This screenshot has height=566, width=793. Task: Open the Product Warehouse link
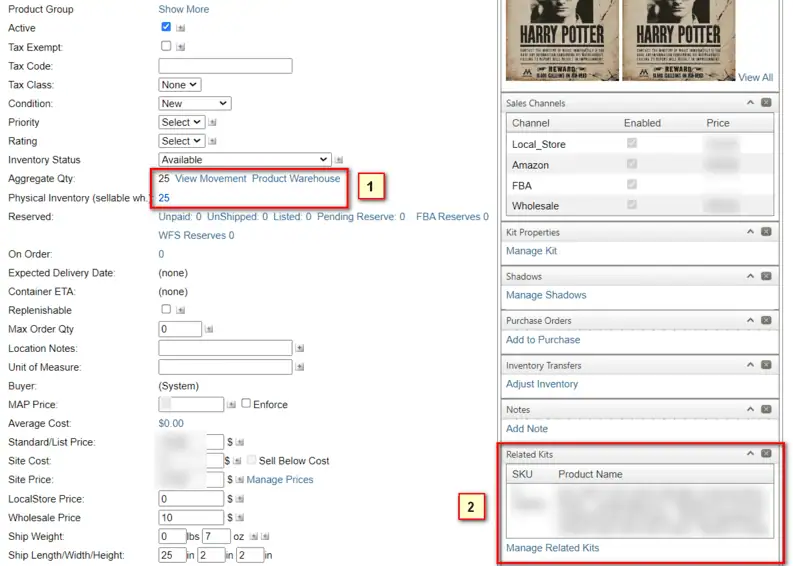[296, 179]
